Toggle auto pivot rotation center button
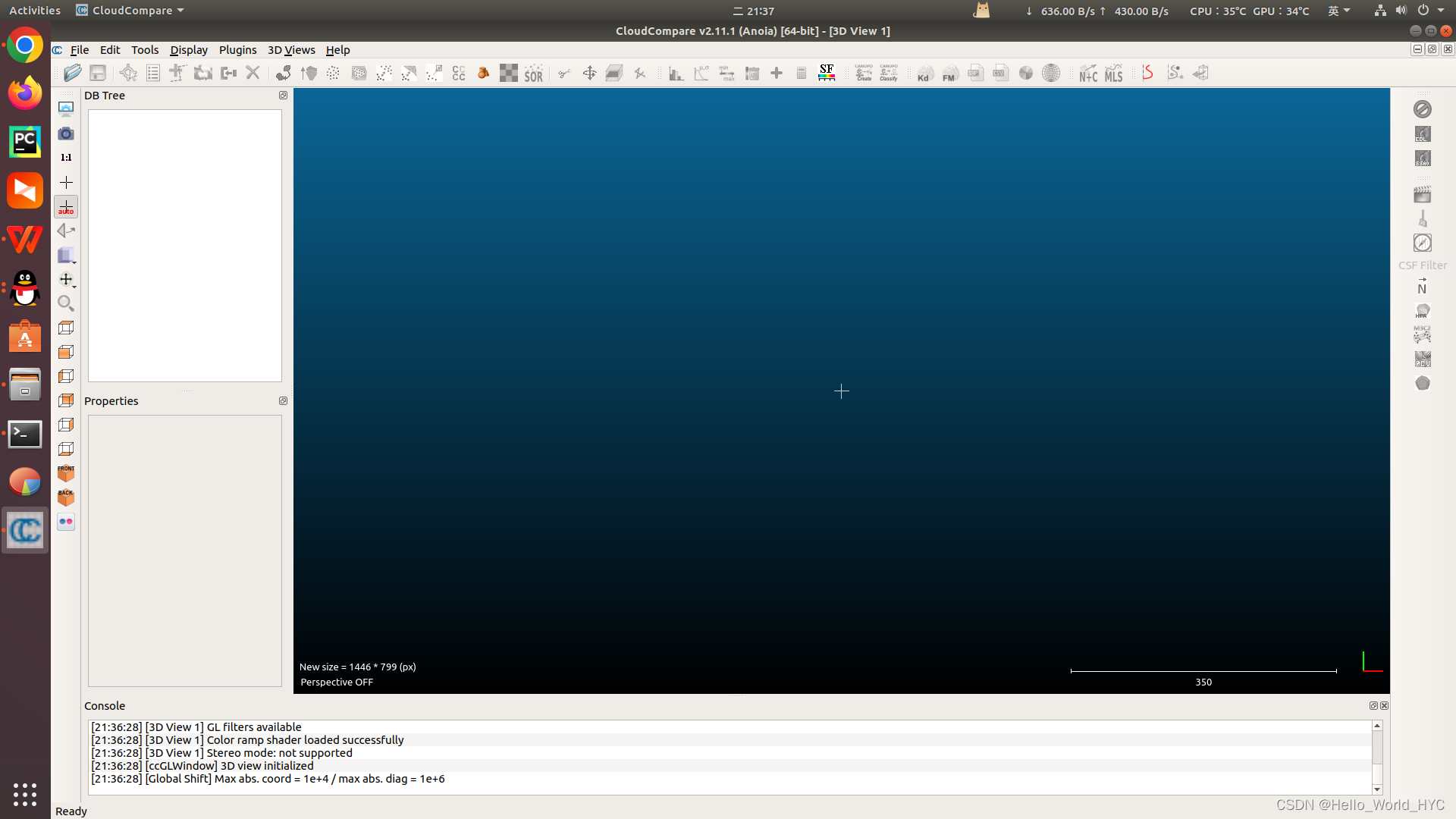Screen dimensions: 1456x819 66,207
